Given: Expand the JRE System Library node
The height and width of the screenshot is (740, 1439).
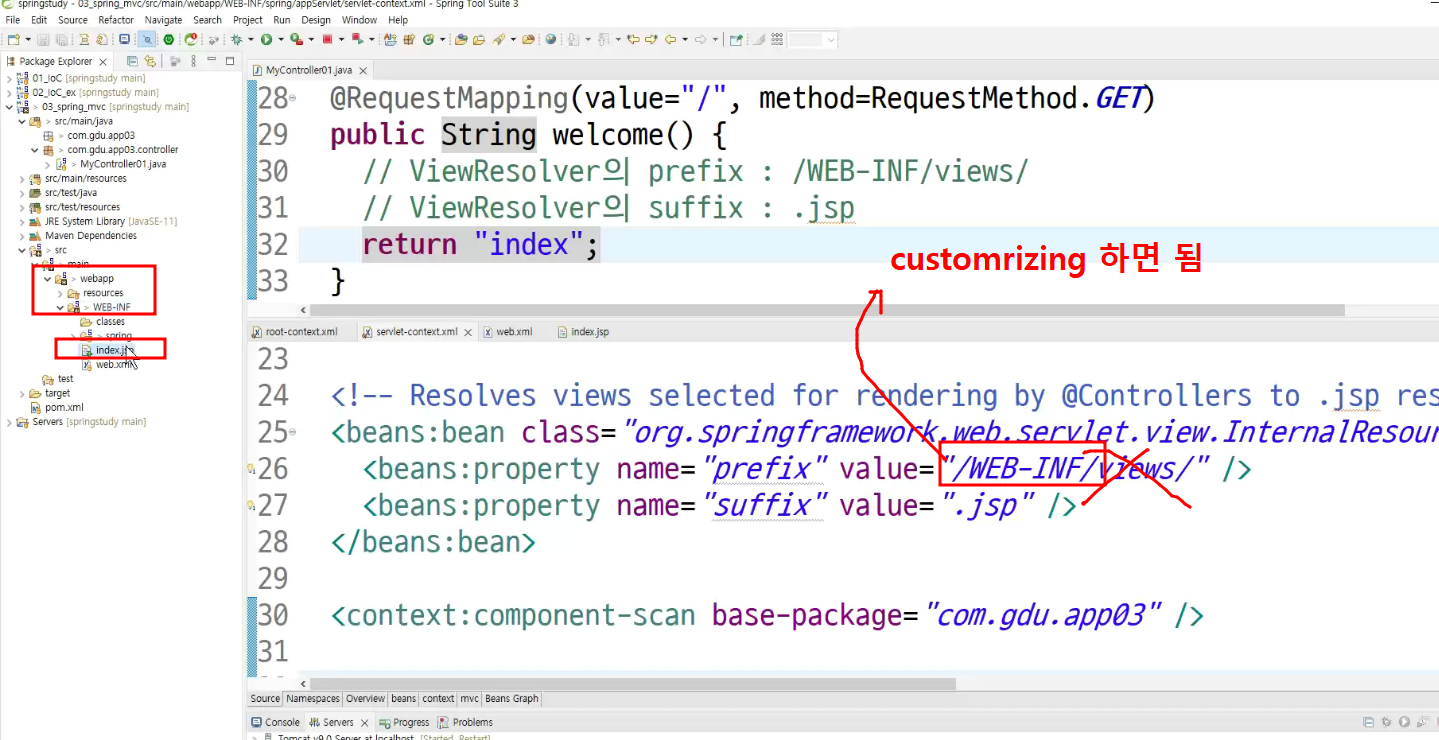Looking at the screenshot, I should pyautogui.click(x=22, y=221).
